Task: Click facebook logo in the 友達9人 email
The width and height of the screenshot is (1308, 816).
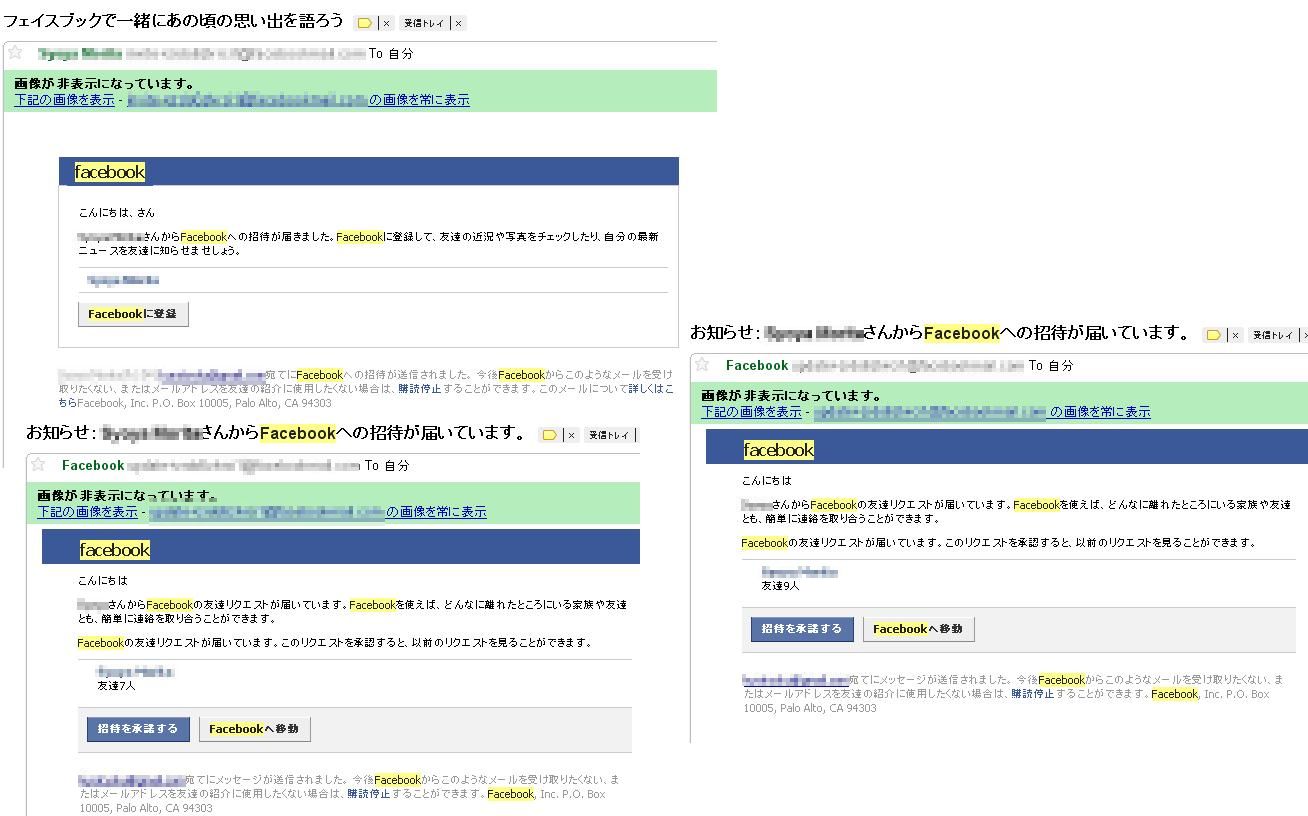Action: [x=779, y=450]
